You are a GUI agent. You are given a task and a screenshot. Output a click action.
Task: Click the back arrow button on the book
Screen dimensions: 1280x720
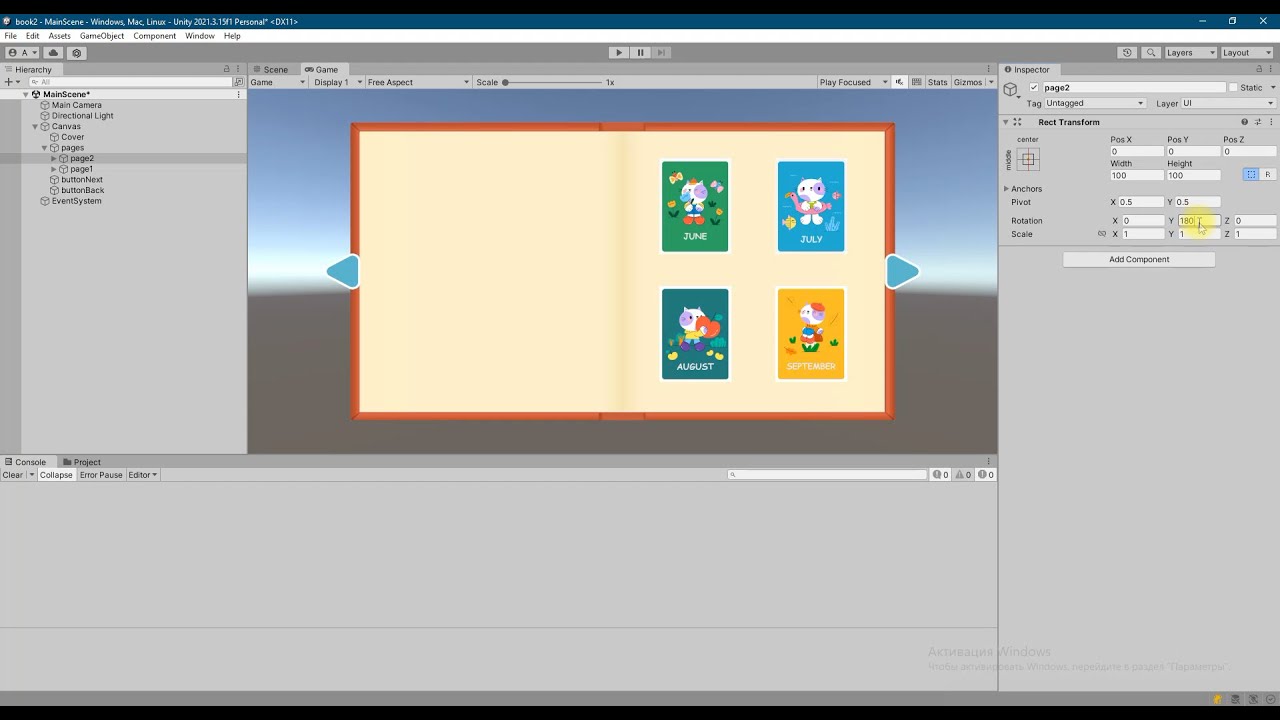click(343, 272)
